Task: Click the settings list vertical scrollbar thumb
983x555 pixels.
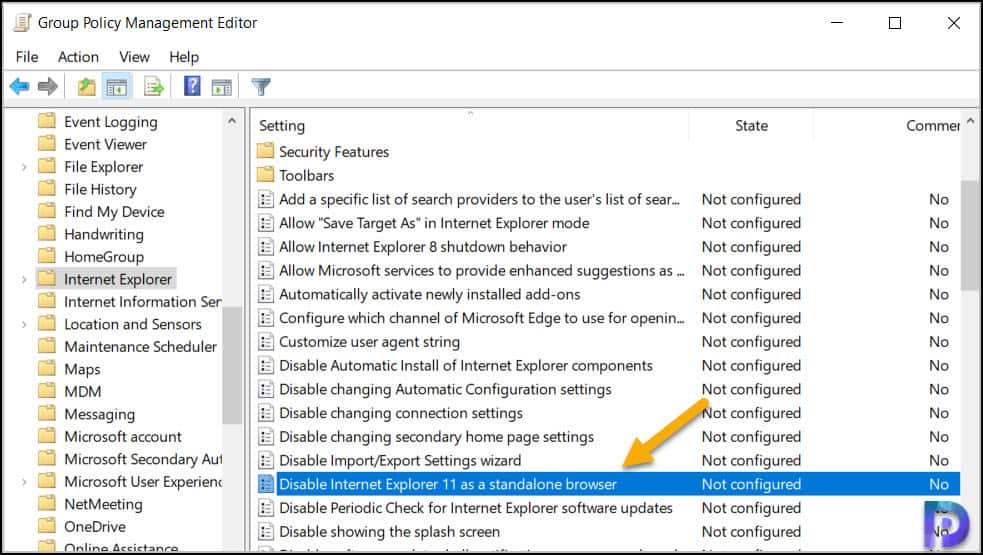Action: pos(970,235)
